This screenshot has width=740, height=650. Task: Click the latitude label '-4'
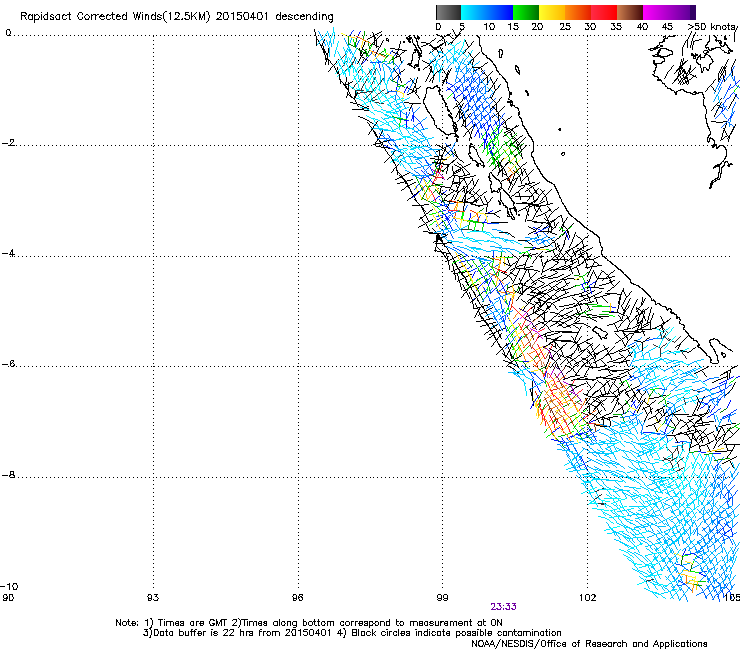pyautogui.click(x=8, y=253)
